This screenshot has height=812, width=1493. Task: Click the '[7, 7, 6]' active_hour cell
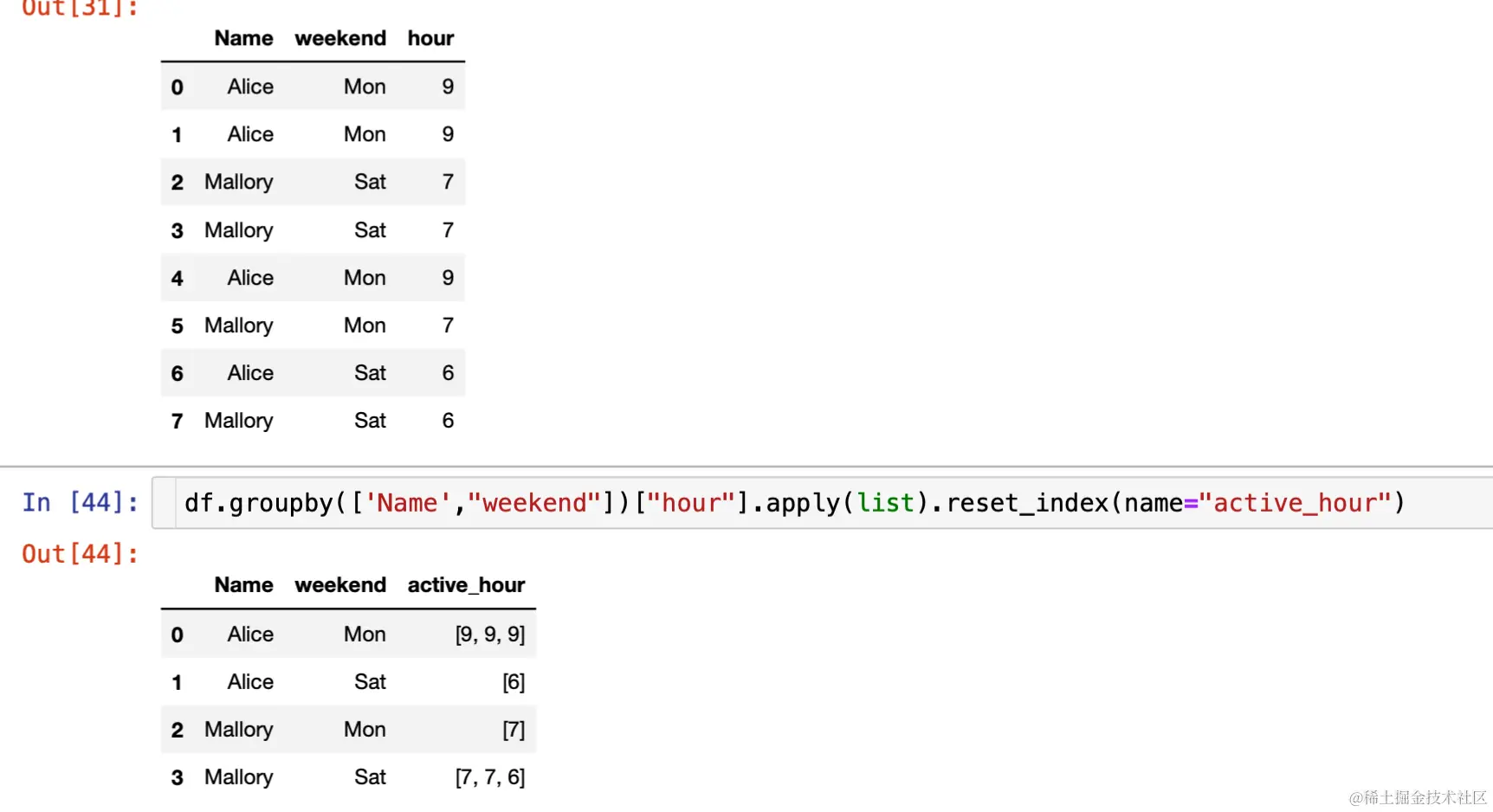tap(490, 777)
